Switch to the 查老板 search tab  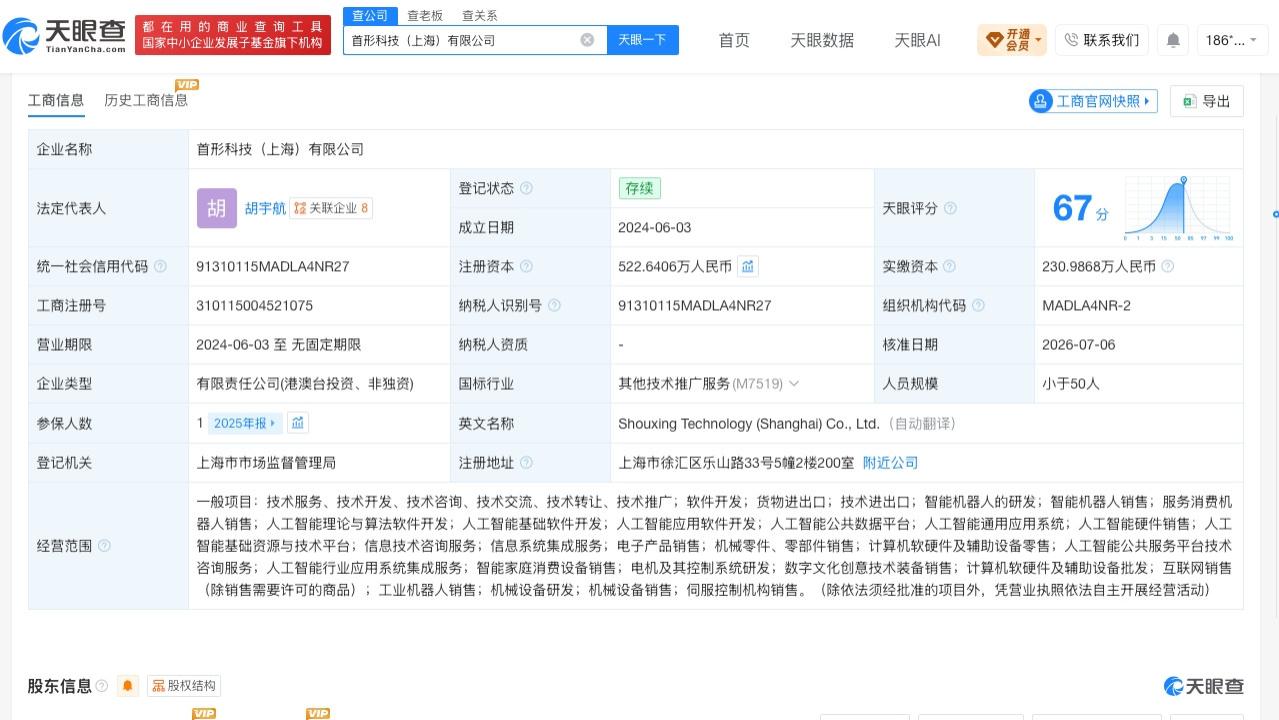click(425, 15)
